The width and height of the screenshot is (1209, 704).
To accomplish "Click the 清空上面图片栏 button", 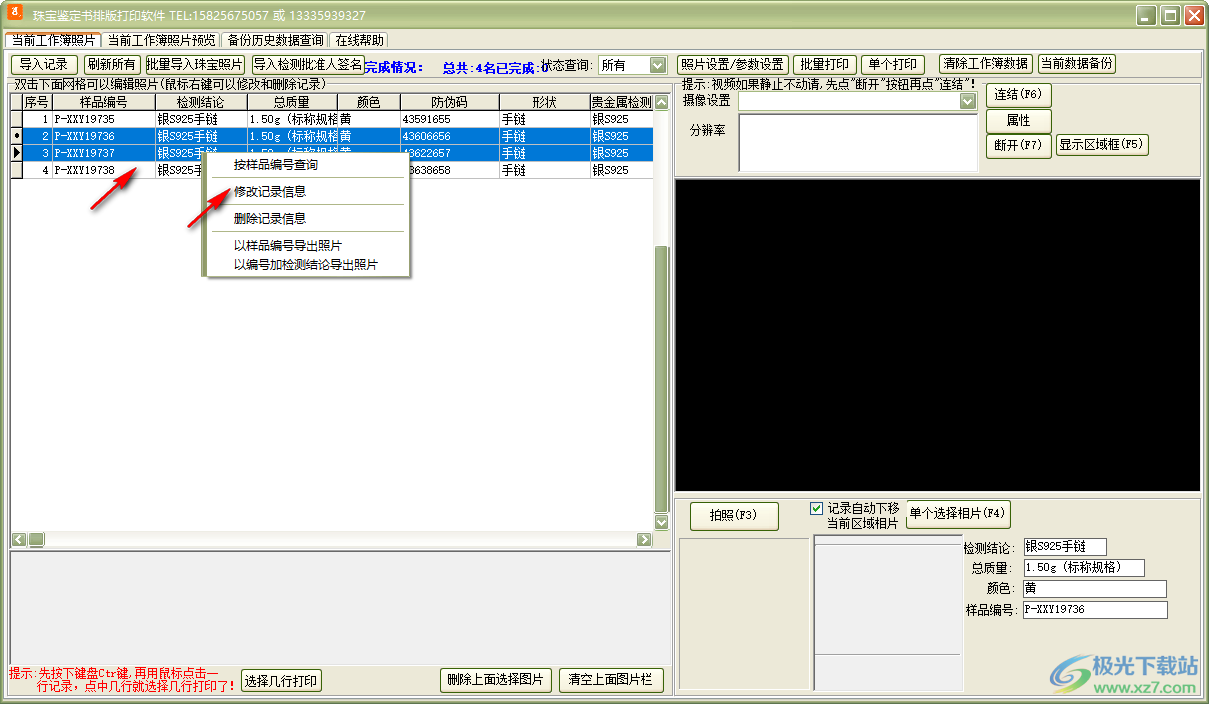I will tap(610, 680).
